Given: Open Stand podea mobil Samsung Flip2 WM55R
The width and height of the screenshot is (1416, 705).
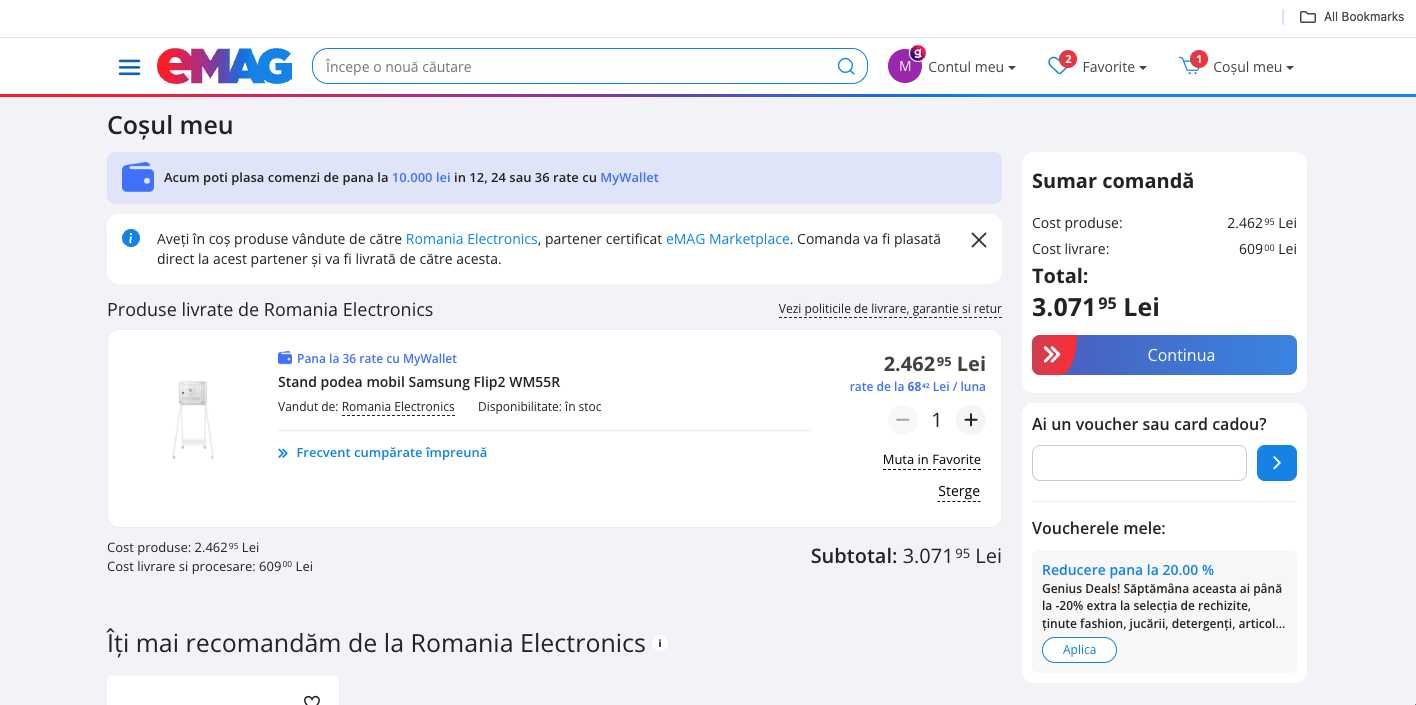Looking at the screenshot, I should [419, 382].
